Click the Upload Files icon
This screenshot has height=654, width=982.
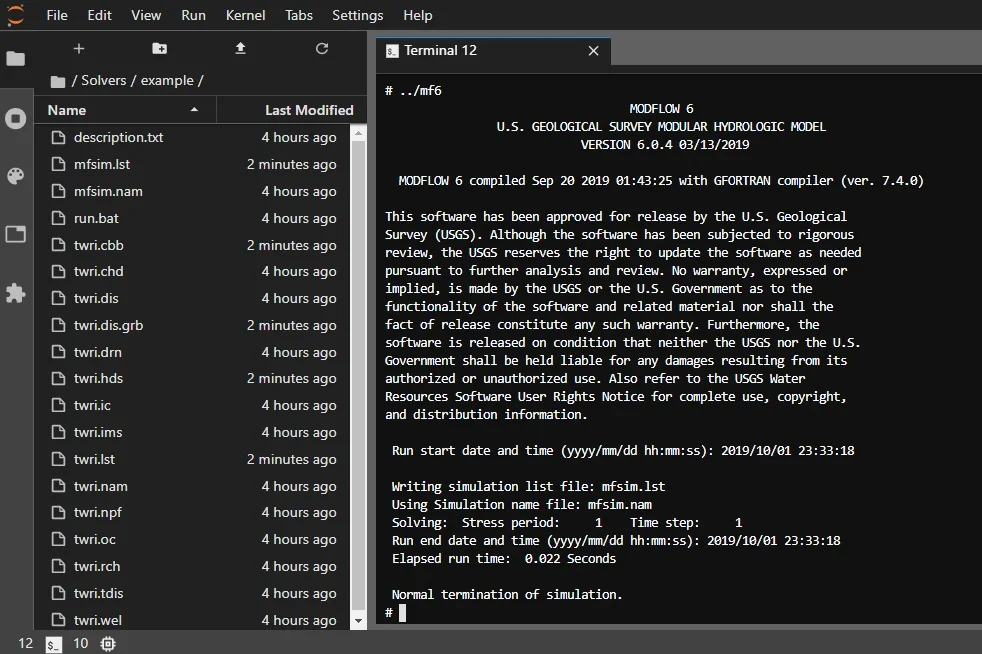point(240,49)
